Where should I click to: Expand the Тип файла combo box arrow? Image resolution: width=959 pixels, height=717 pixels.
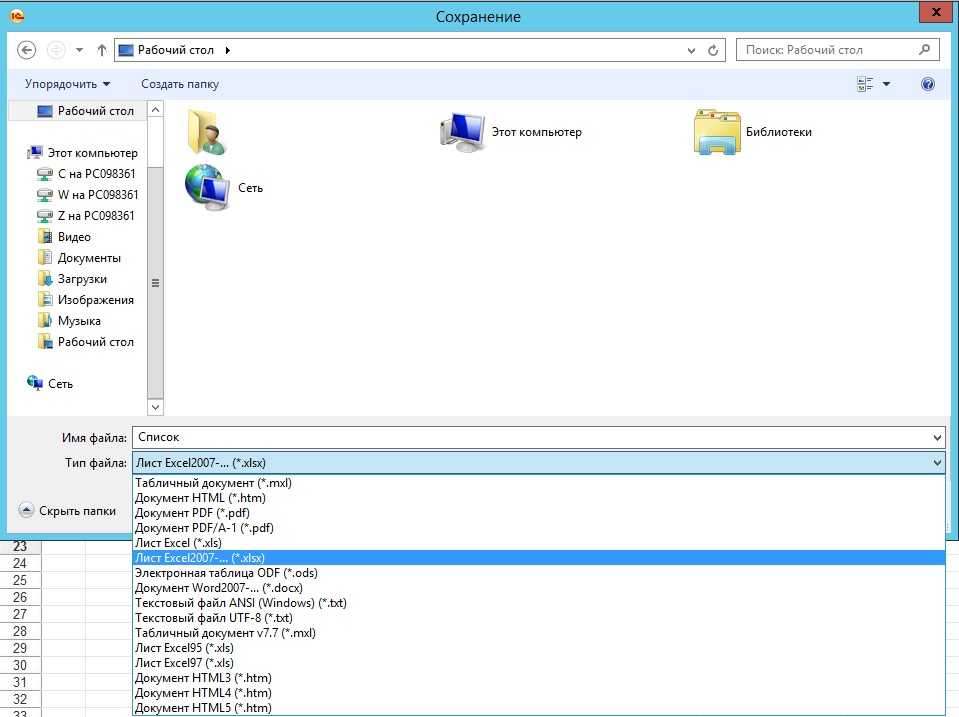tap(936, 463)
